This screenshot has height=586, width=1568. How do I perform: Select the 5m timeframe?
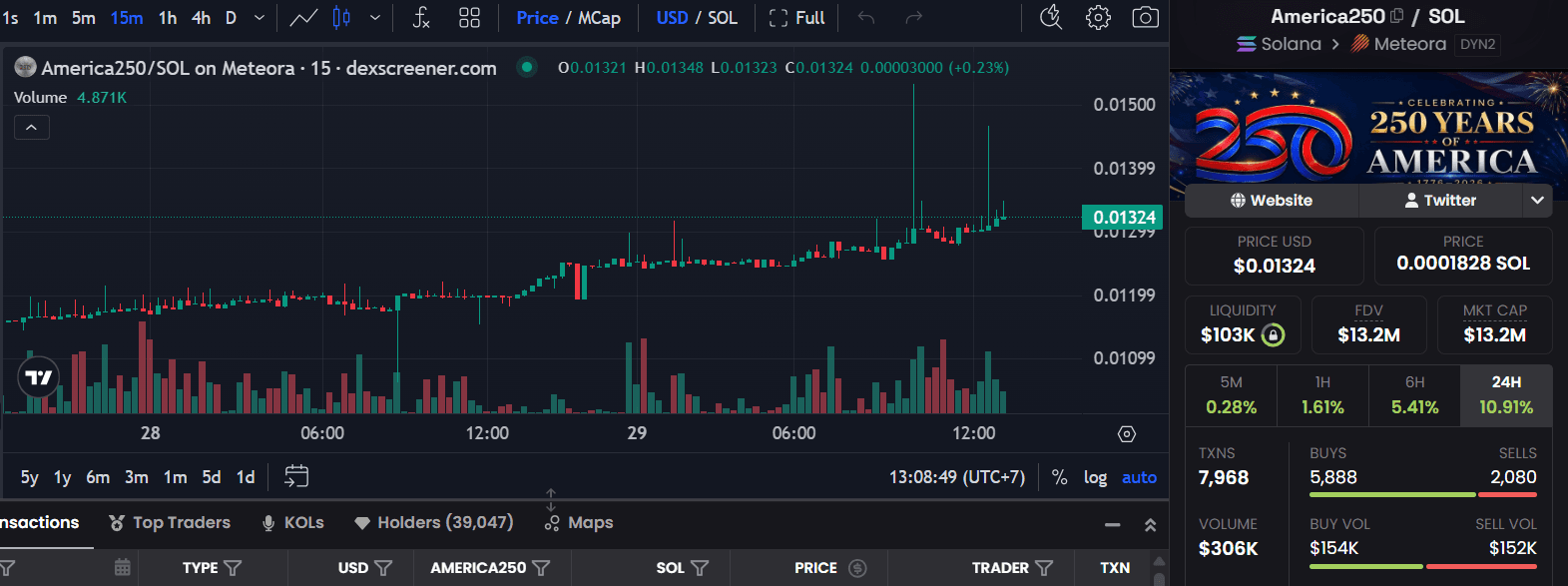coord(84,18)
